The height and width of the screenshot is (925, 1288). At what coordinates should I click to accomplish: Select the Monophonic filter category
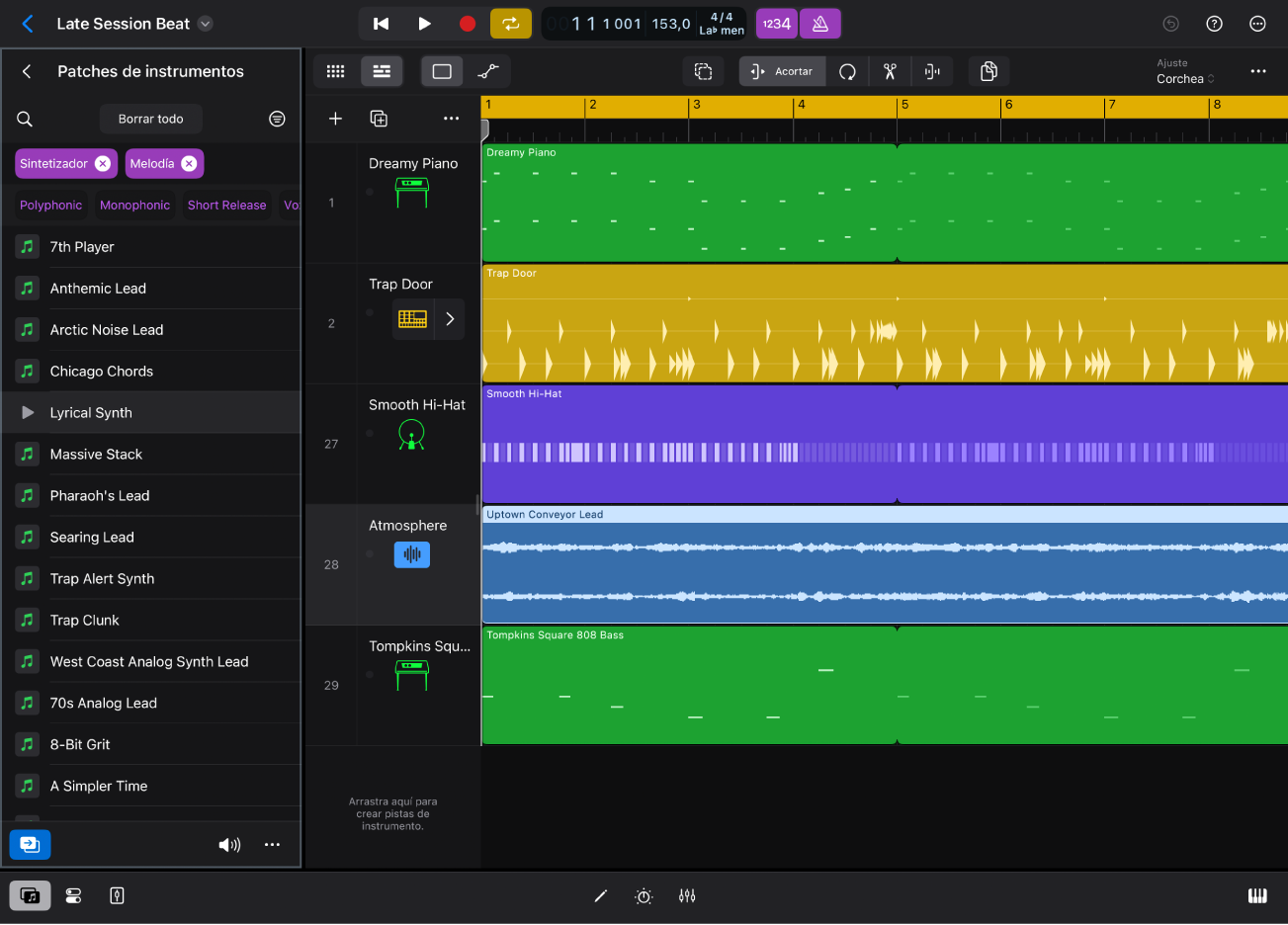pos(134,205)
